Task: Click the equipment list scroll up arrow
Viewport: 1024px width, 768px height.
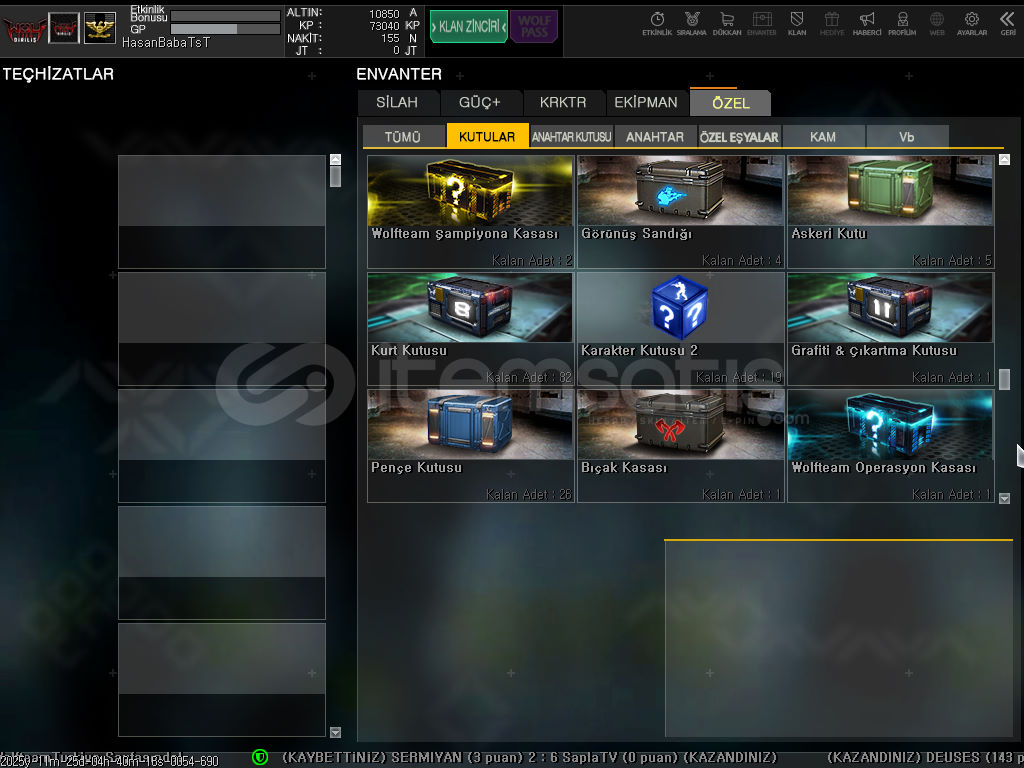Action: pos(335,159)
